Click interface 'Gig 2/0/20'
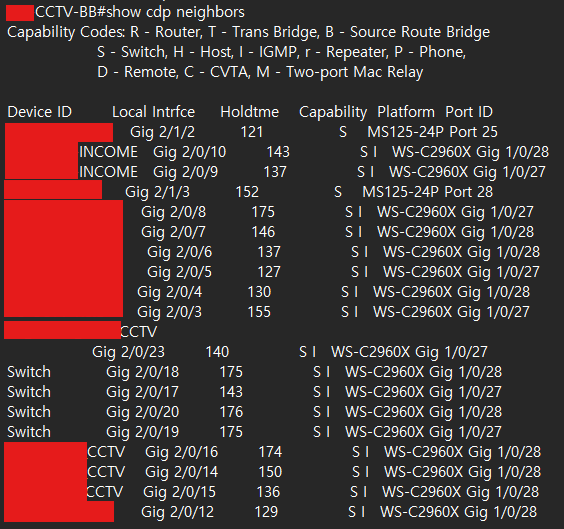Viewport: 564px width, 529px height. coord(142,412)
